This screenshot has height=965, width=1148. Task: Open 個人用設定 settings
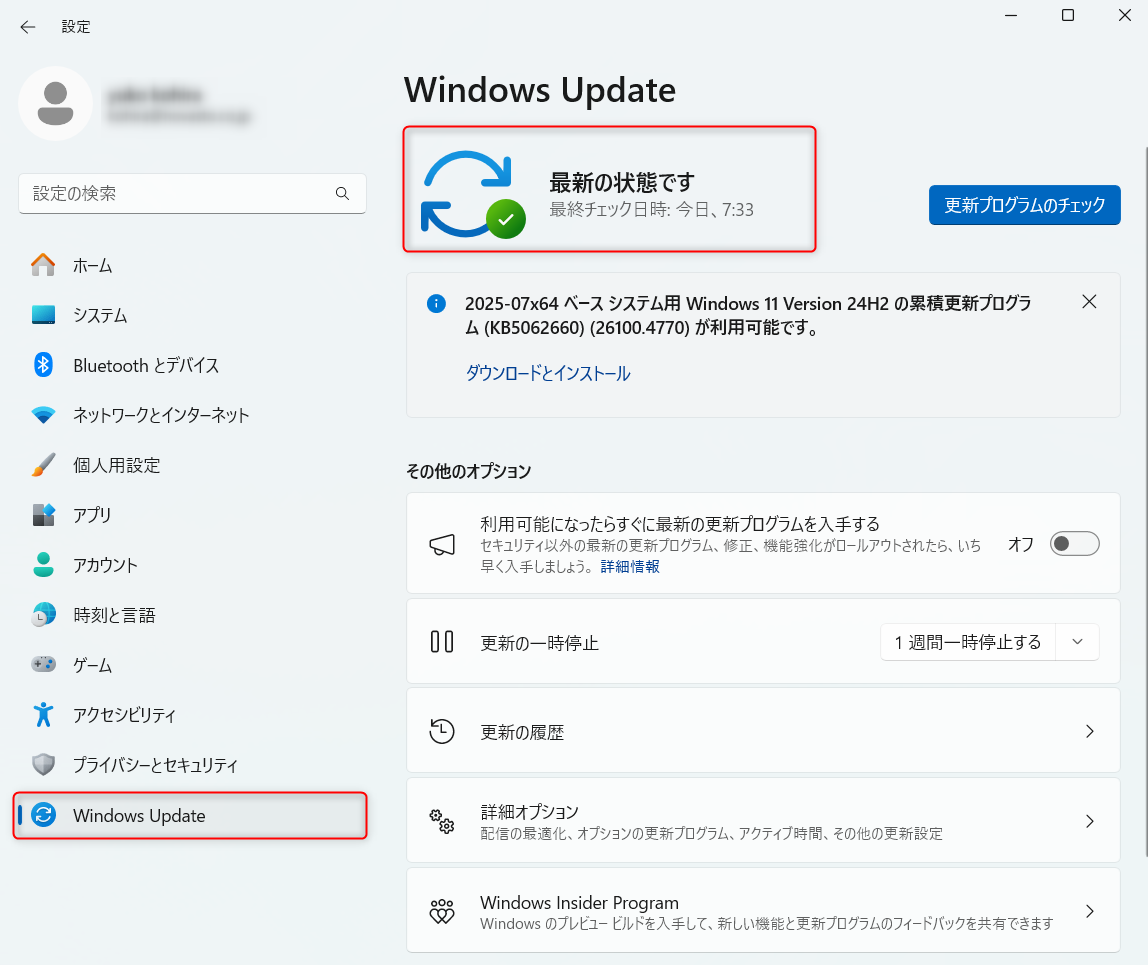pyautogui.click(x=190, y=465)
